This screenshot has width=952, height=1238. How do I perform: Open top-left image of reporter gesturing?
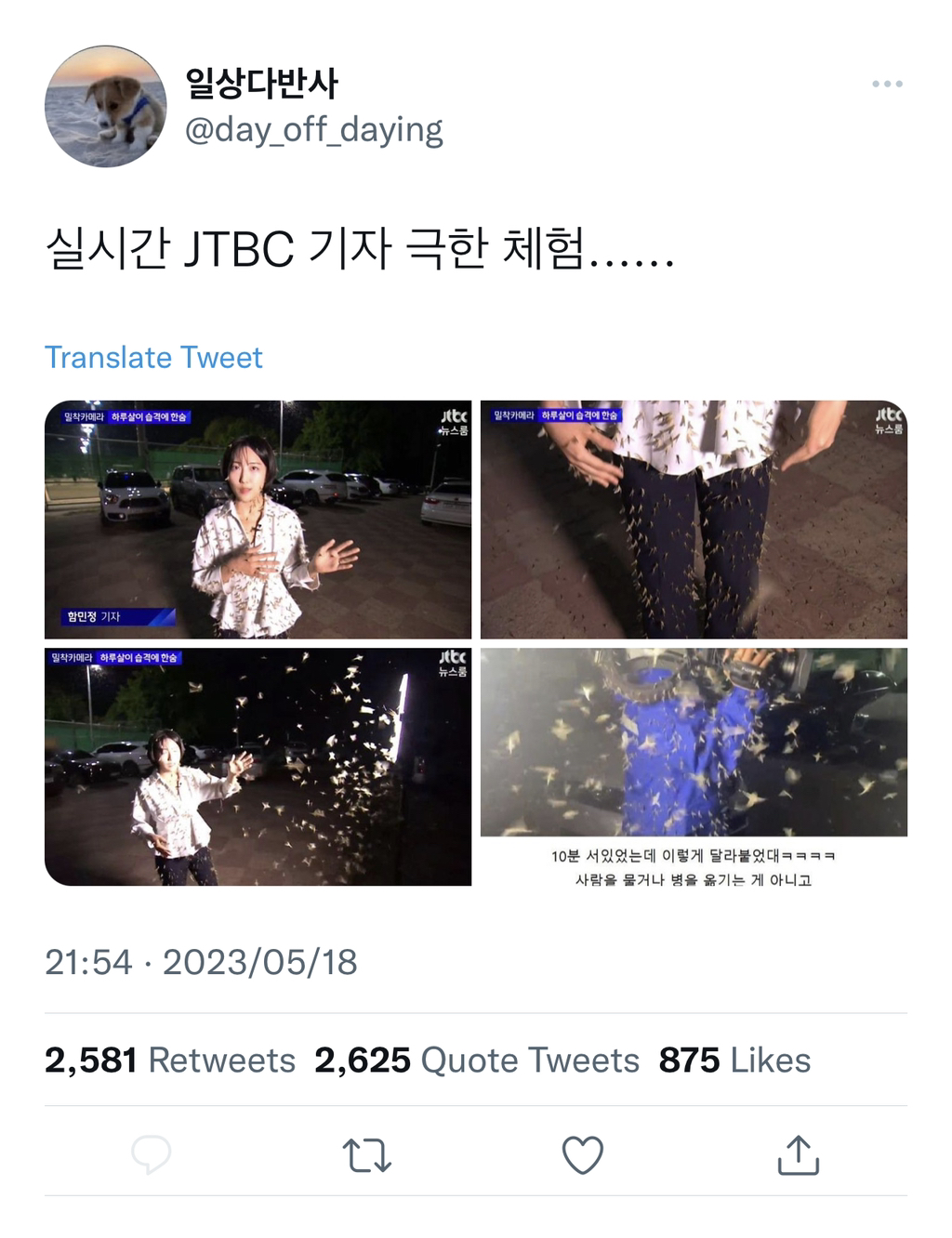pyautogui.click(x=258, y=520)
